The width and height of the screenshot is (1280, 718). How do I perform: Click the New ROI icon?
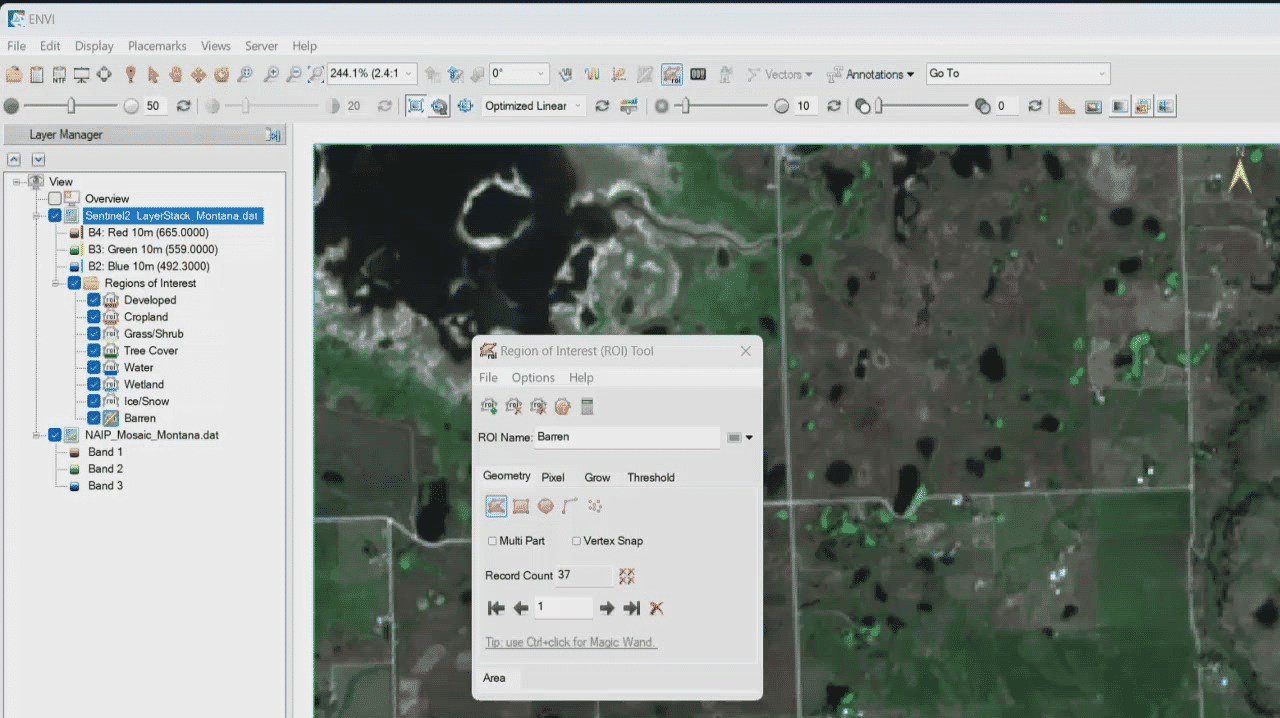click(x=490, y=406)
